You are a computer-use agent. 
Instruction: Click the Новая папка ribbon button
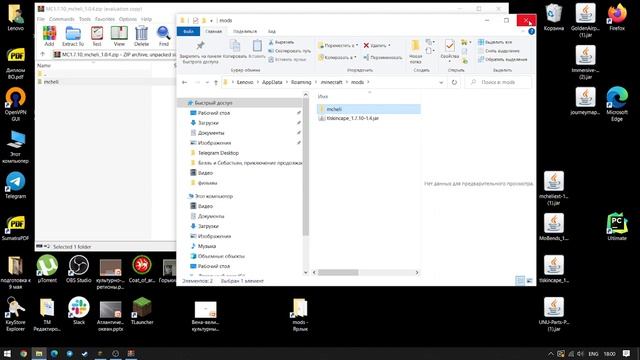[416, 52]
